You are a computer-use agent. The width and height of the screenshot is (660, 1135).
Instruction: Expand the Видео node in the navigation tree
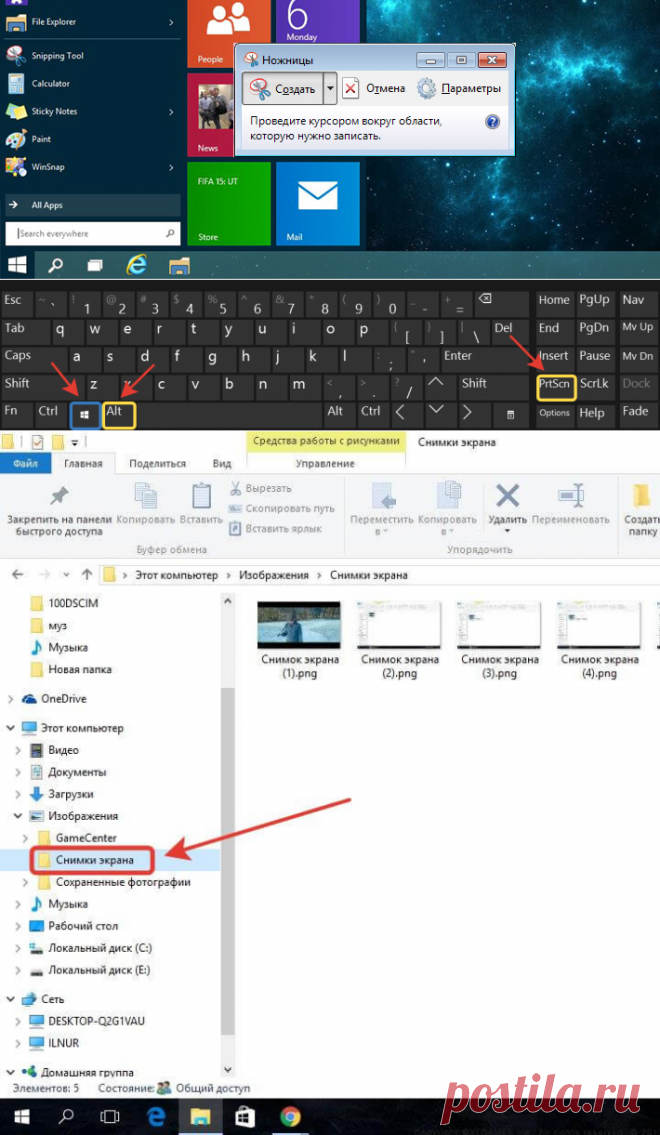(x=18, y=750)
